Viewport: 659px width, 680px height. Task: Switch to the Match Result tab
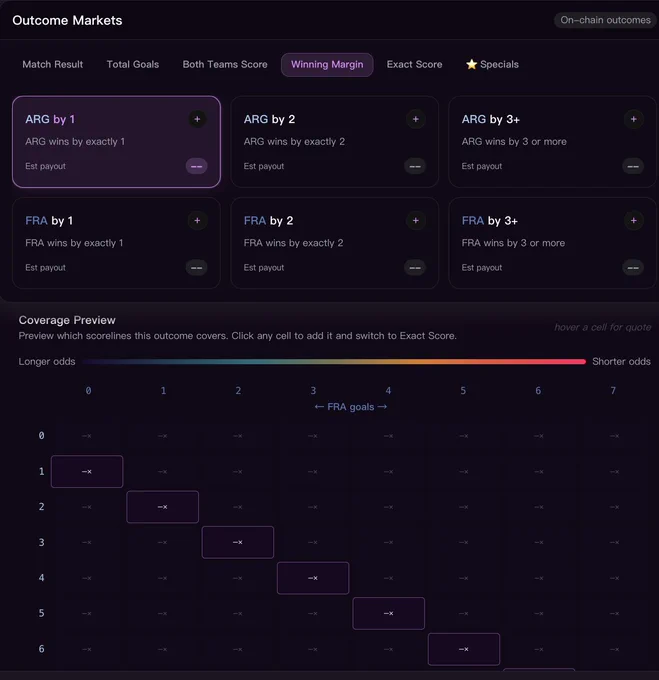[x=52, y=65]
